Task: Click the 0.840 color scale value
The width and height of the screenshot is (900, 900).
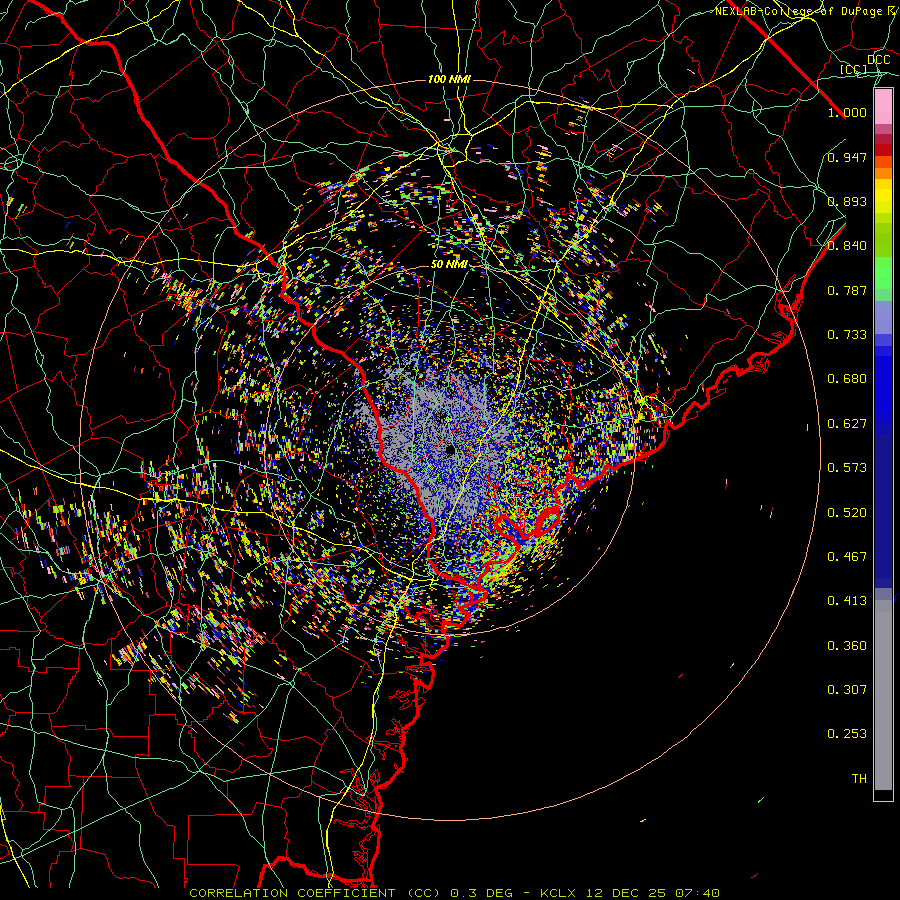Action: 847,246
